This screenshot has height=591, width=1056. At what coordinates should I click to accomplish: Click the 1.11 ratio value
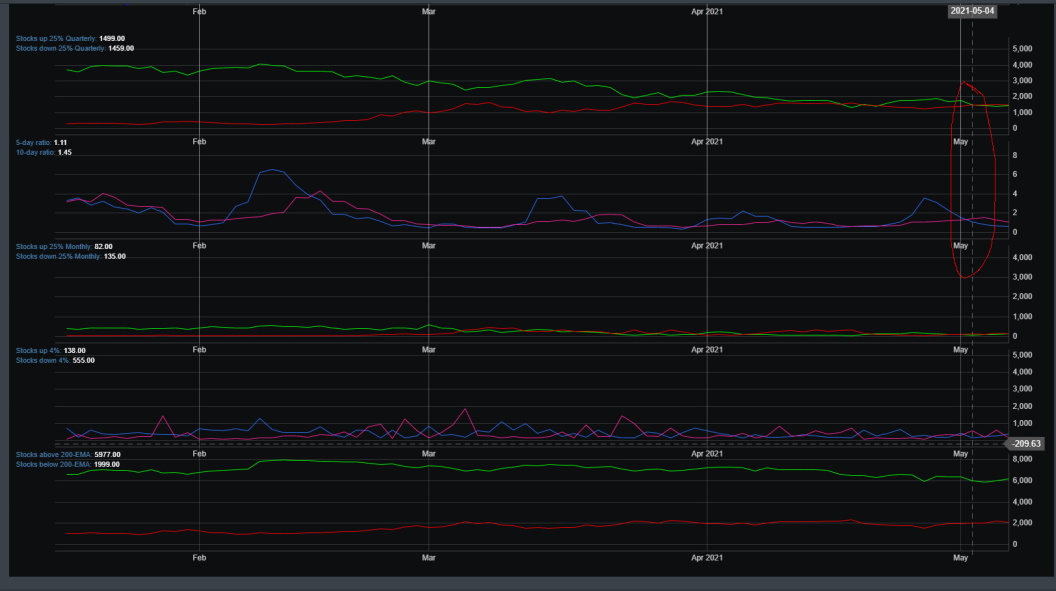(x=61, y=143)
